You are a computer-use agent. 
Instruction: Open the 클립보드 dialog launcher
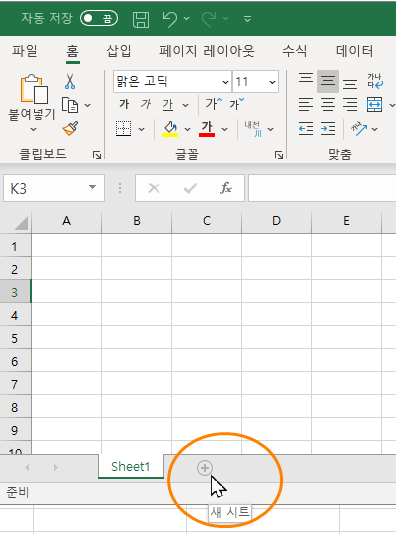tap(97, 155)
